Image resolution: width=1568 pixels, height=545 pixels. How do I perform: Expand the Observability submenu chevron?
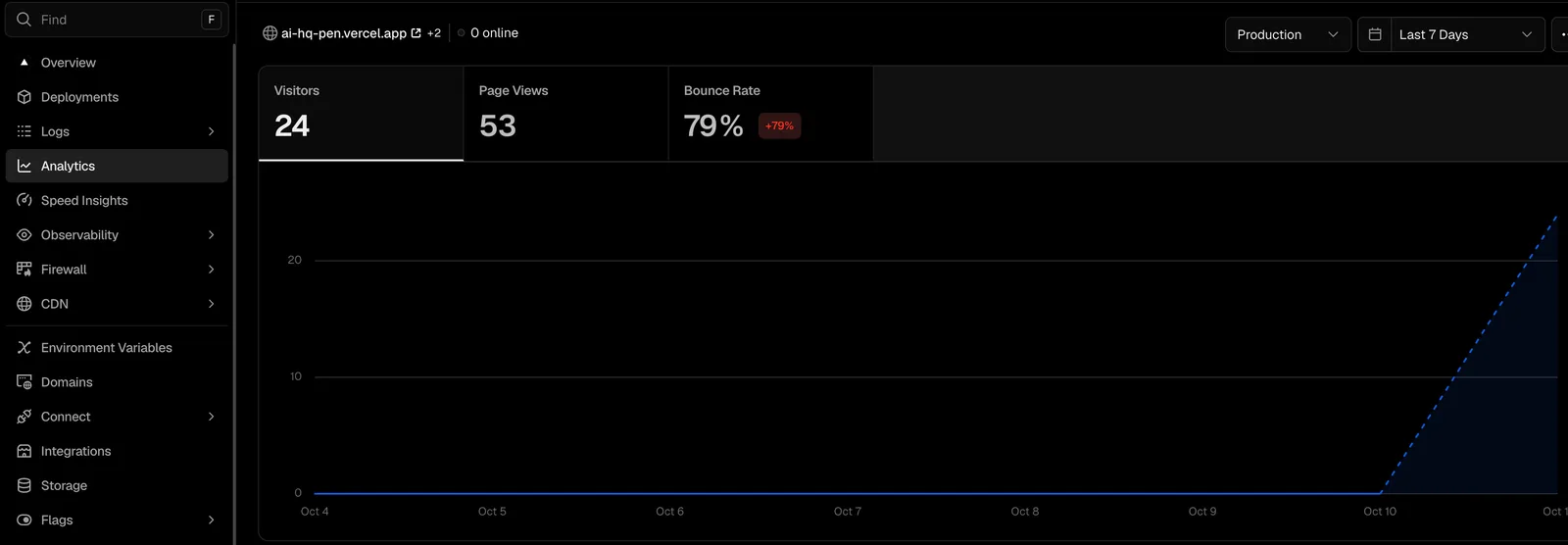(x=211, y=235)
